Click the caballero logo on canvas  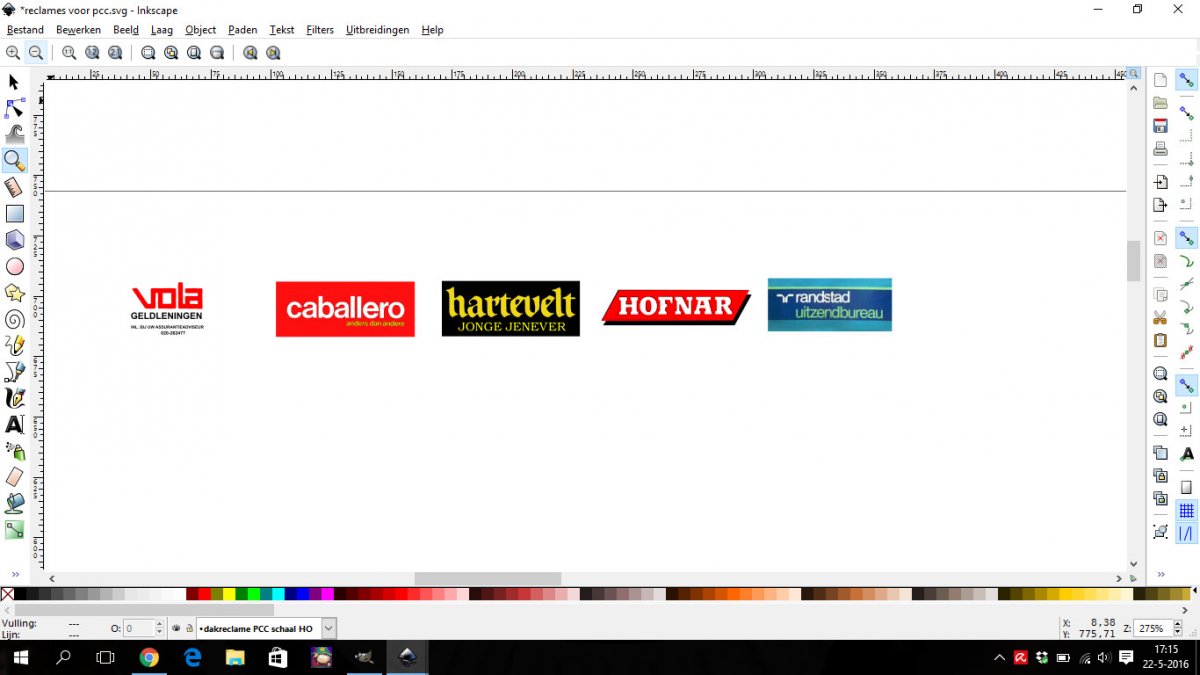click(345, 309)
